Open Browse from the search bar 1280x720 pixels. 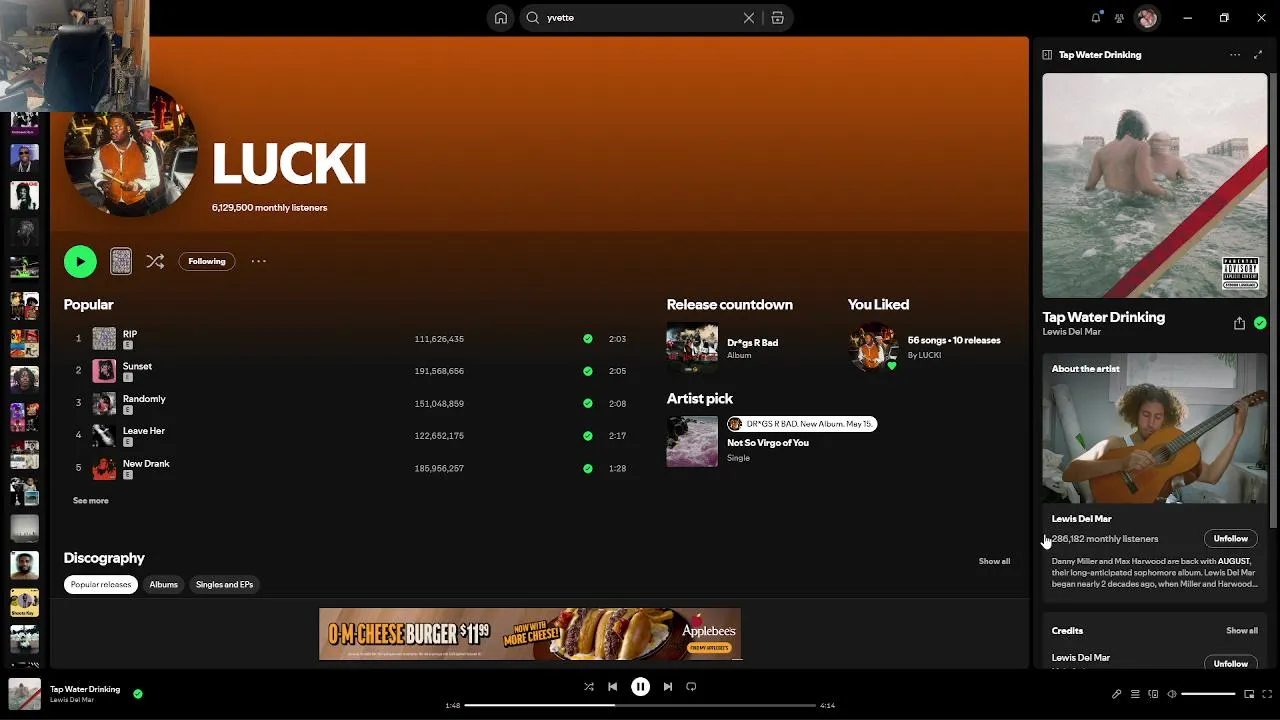(777, 18)
